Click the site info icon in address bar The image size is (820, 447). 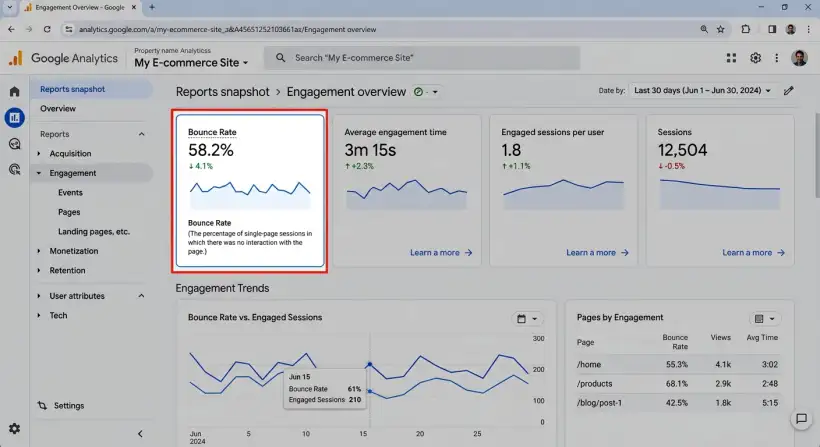[69, 29]
